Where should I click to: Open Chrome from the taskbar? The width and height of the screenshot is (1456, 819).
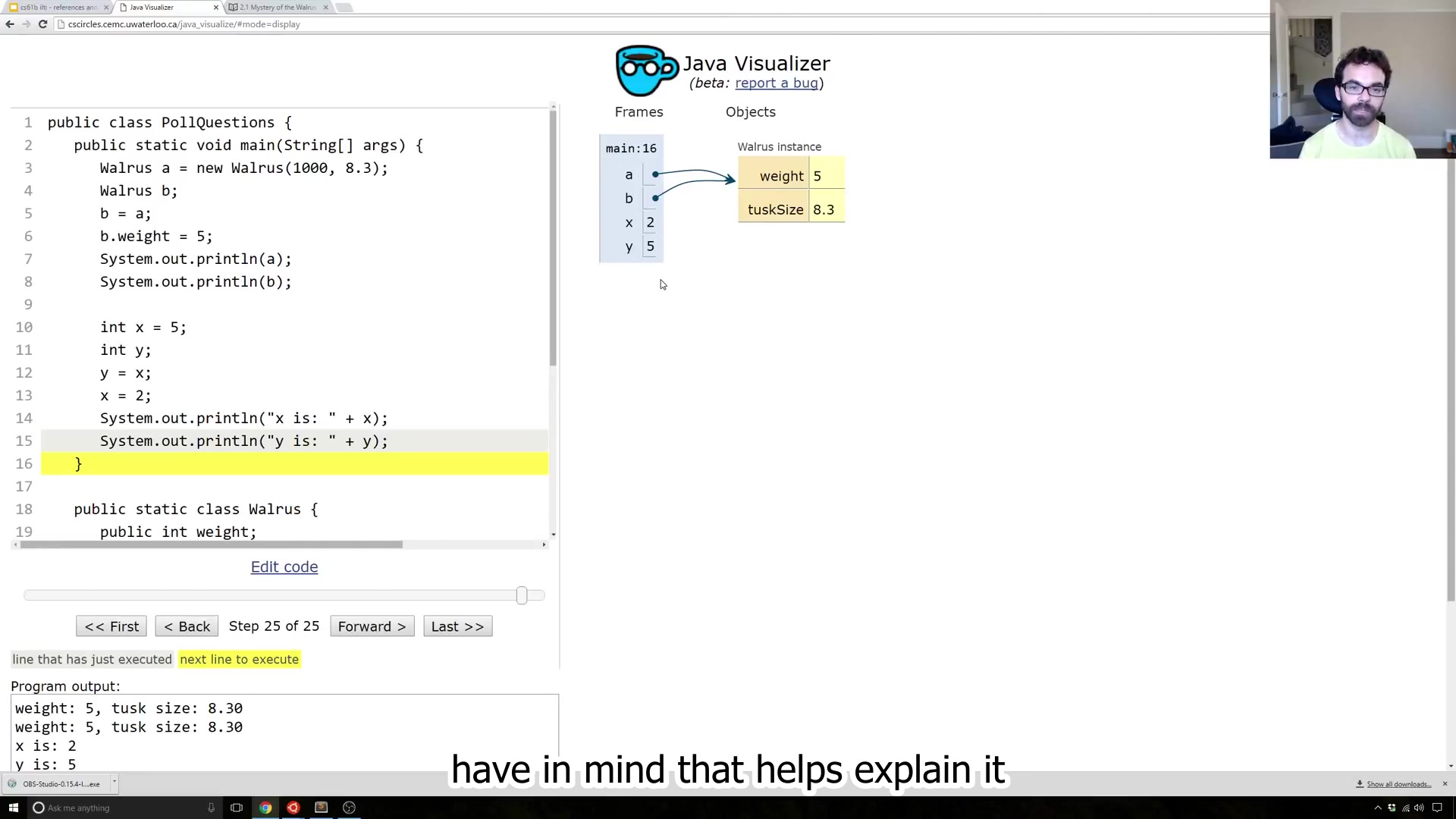click(x=265, y=808)
